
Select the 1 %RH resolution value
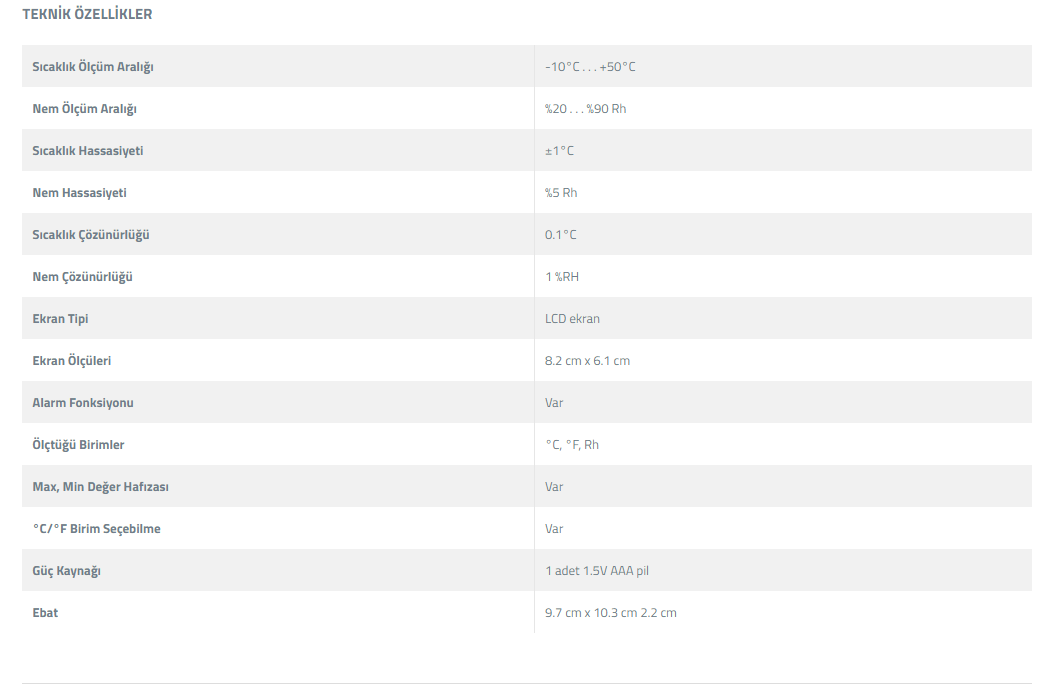tap(562, 277)
